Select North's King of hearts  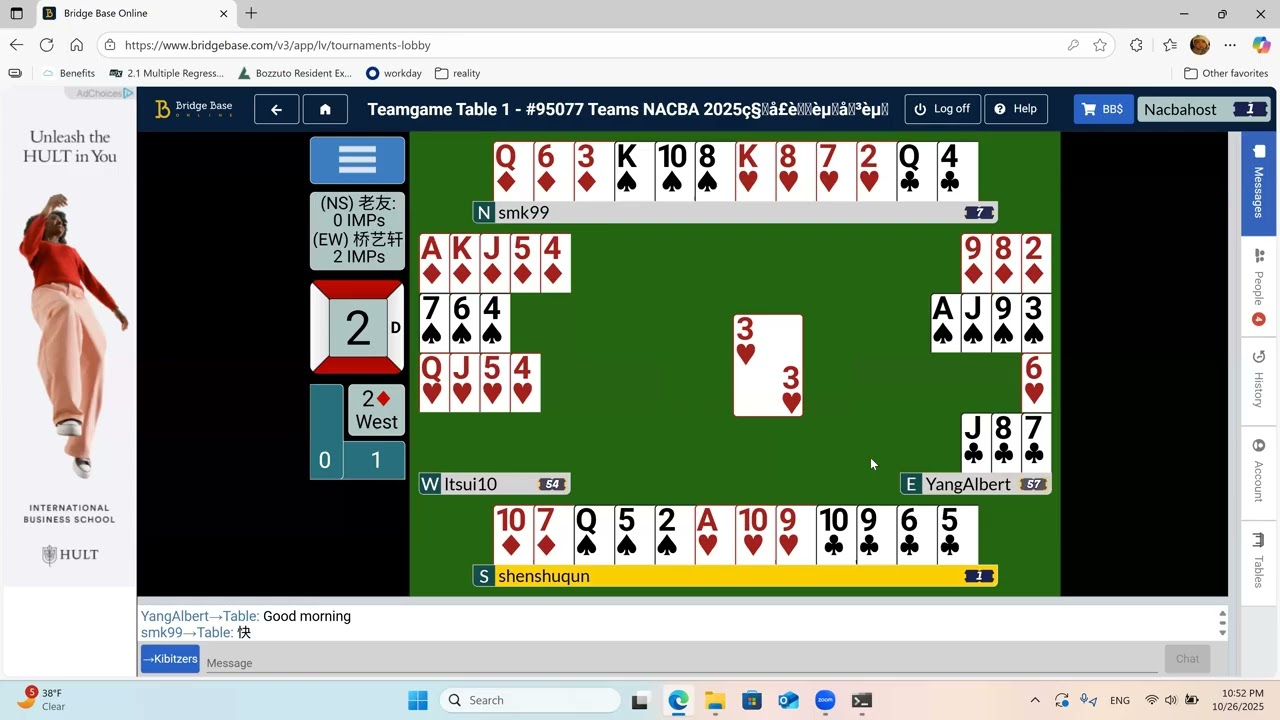756,171
